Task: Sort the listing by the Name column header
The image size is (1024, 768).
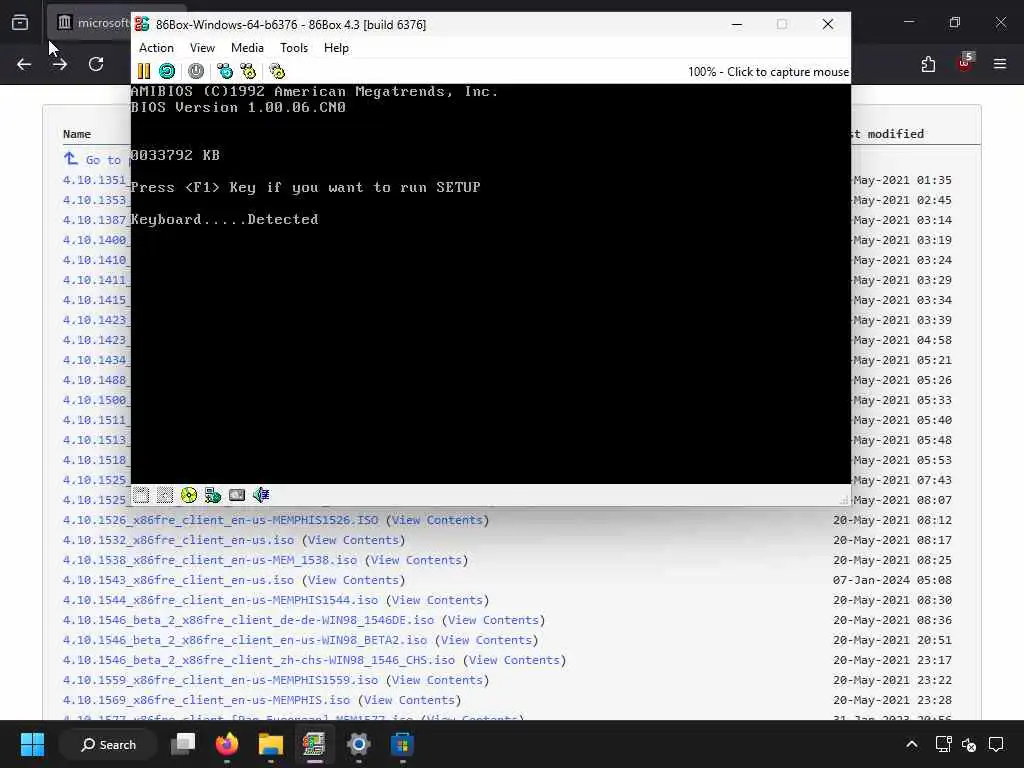Action: pyautogui.click(x=77, y=134)
